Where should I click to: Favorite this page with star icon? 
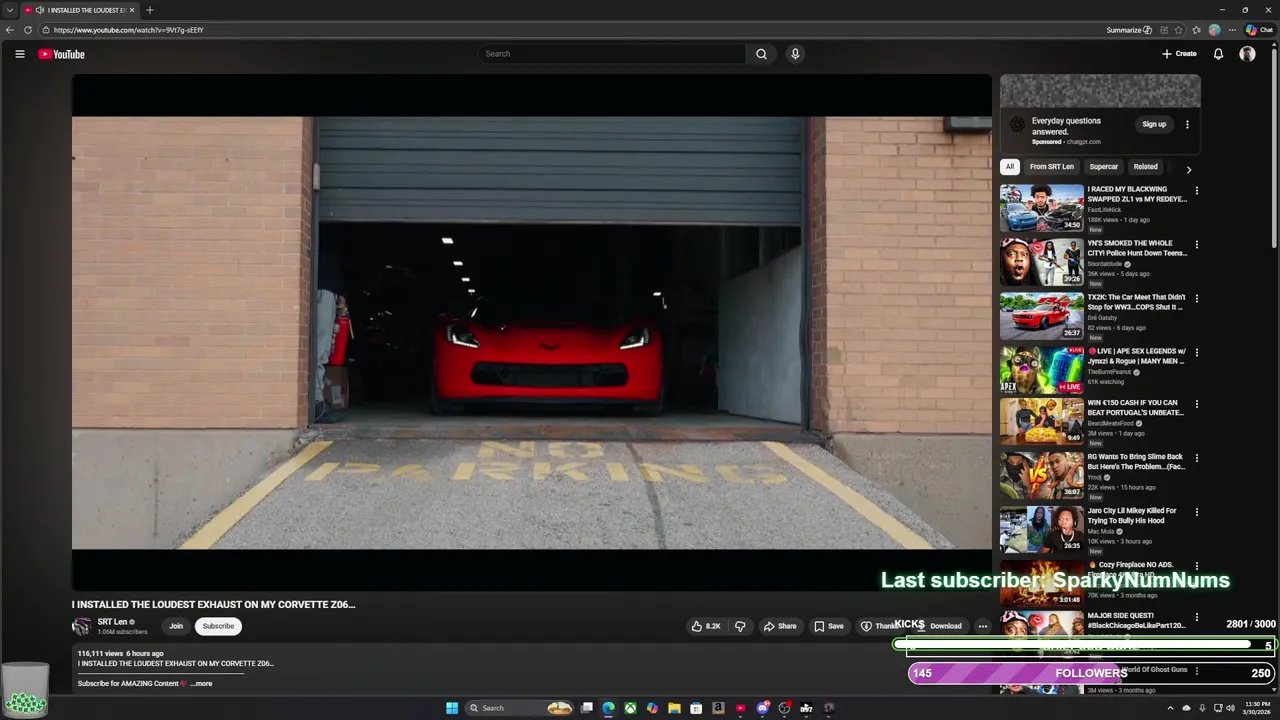tap(1179, 30)
